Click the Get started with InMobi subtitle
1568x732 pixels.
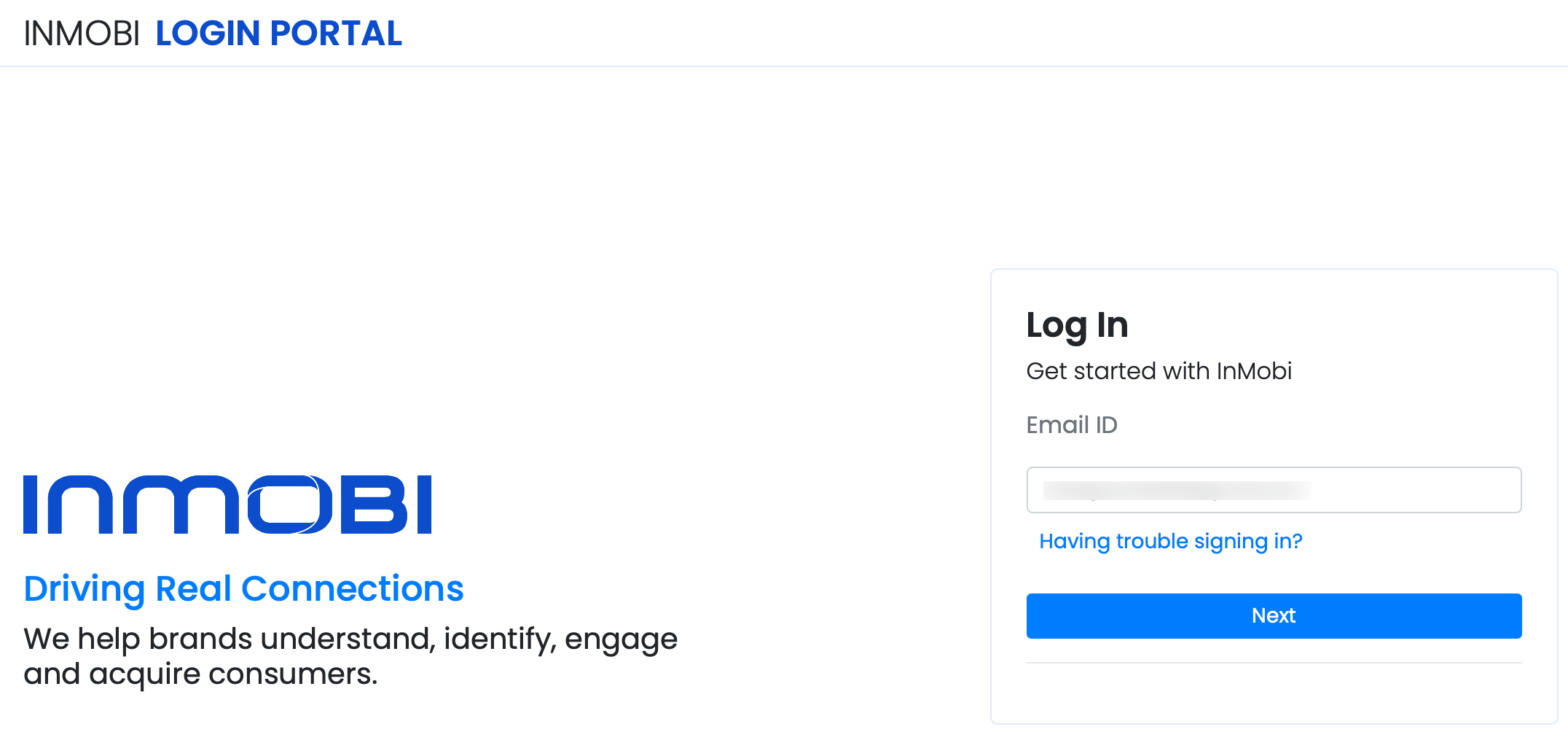pyautogui.click(x=1159, y=371)
